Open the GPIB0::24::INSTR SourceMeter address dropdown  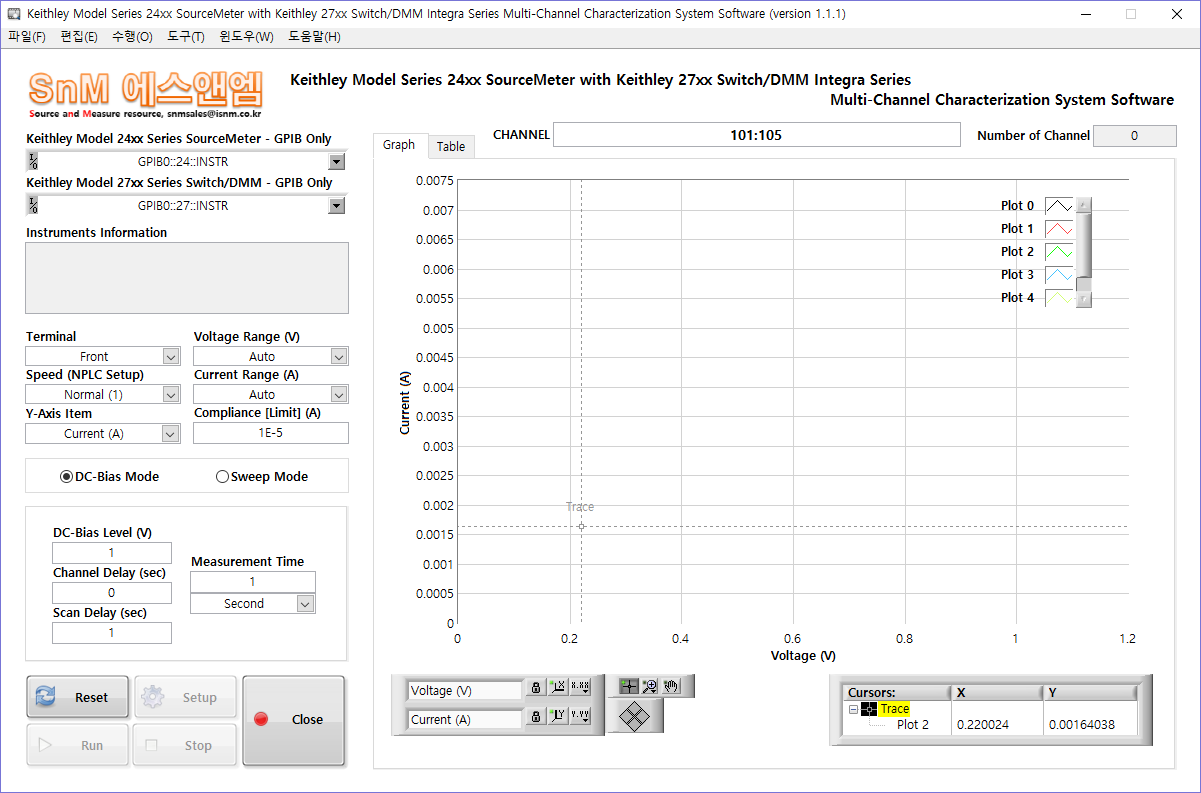click(x=337, y=162)
